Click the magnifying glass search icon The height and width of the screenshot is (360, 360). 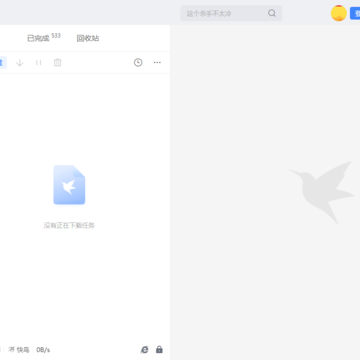(272, 13)
